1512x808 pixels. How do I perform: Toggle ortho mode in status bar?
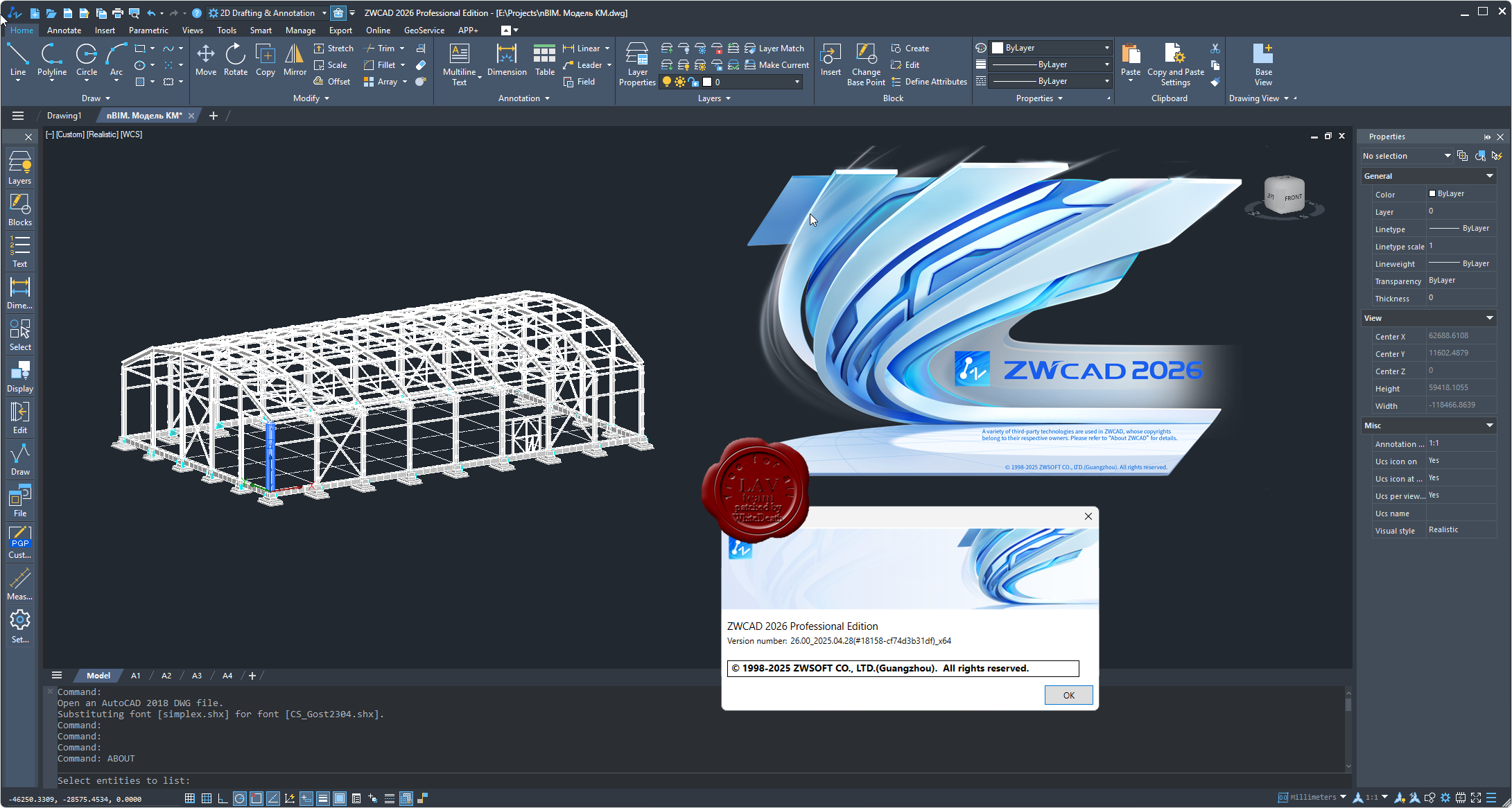(223, 798)
